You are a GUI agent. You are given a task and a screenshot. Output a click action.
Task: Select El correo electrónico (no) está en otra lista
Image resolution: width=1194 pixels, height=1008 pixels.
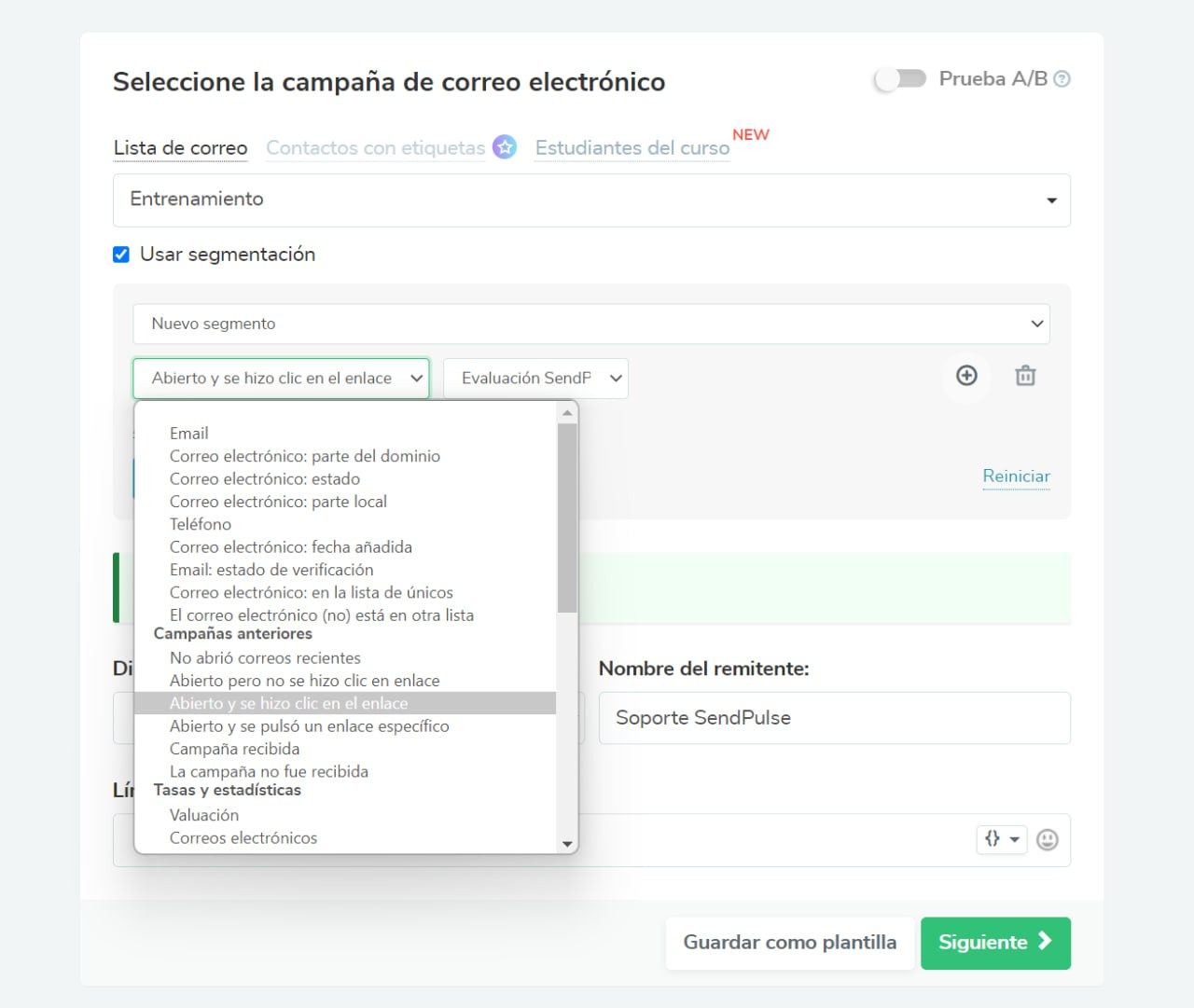(x=345, y=615)
